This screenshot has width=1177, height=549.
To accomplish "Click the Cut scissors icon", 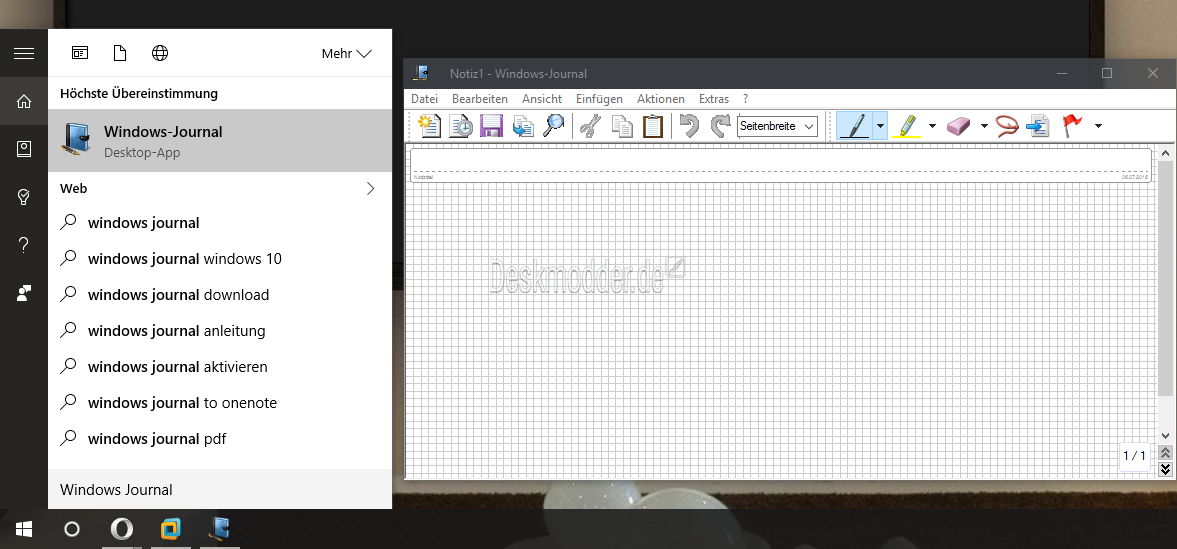I will point(591,126).
